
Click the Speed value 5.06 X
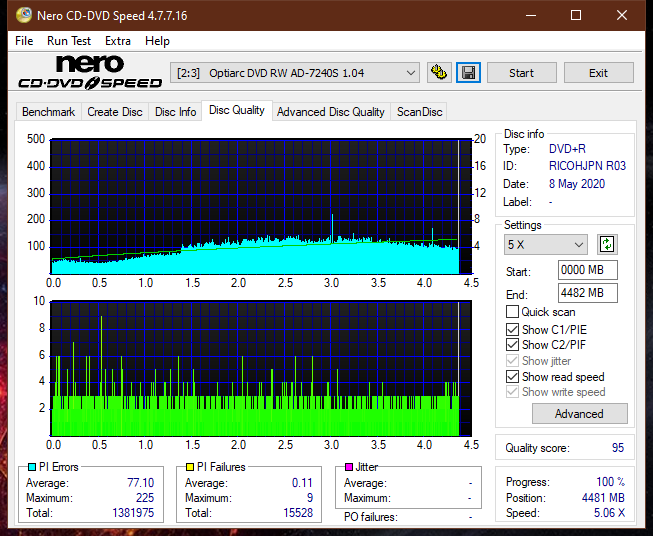[609, 513]
